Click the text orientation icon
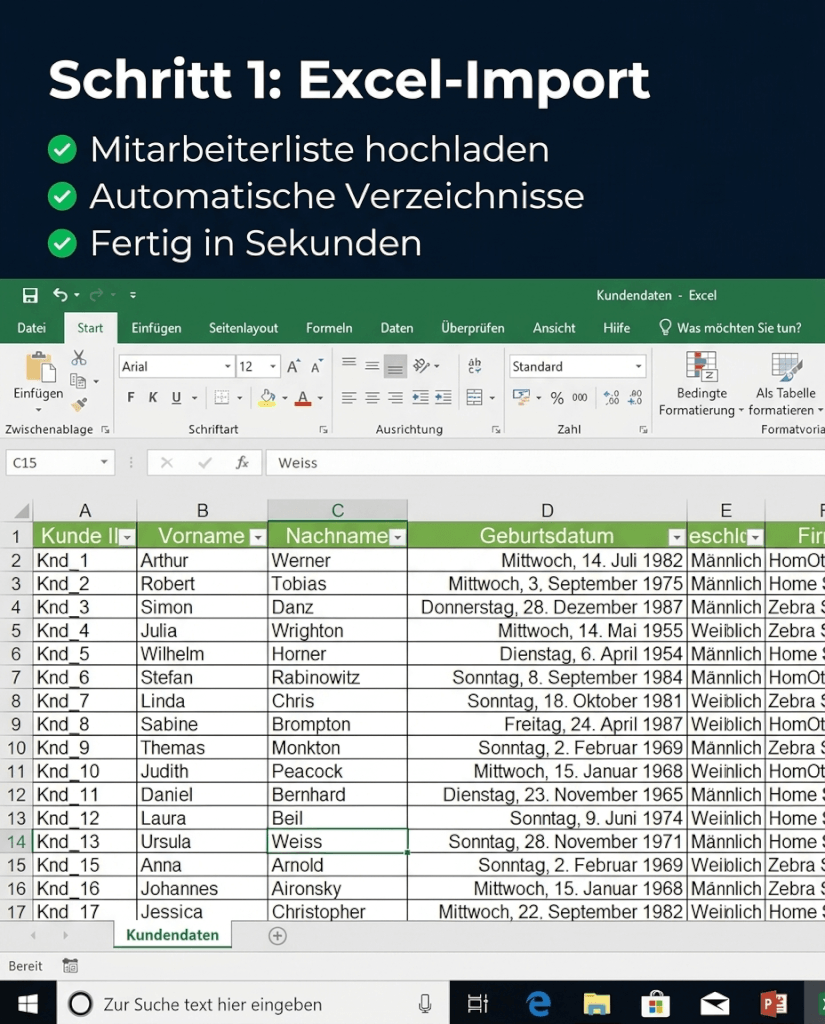Image resolution: width=825 pixels, height=1024 pixels. click(421, 366)
